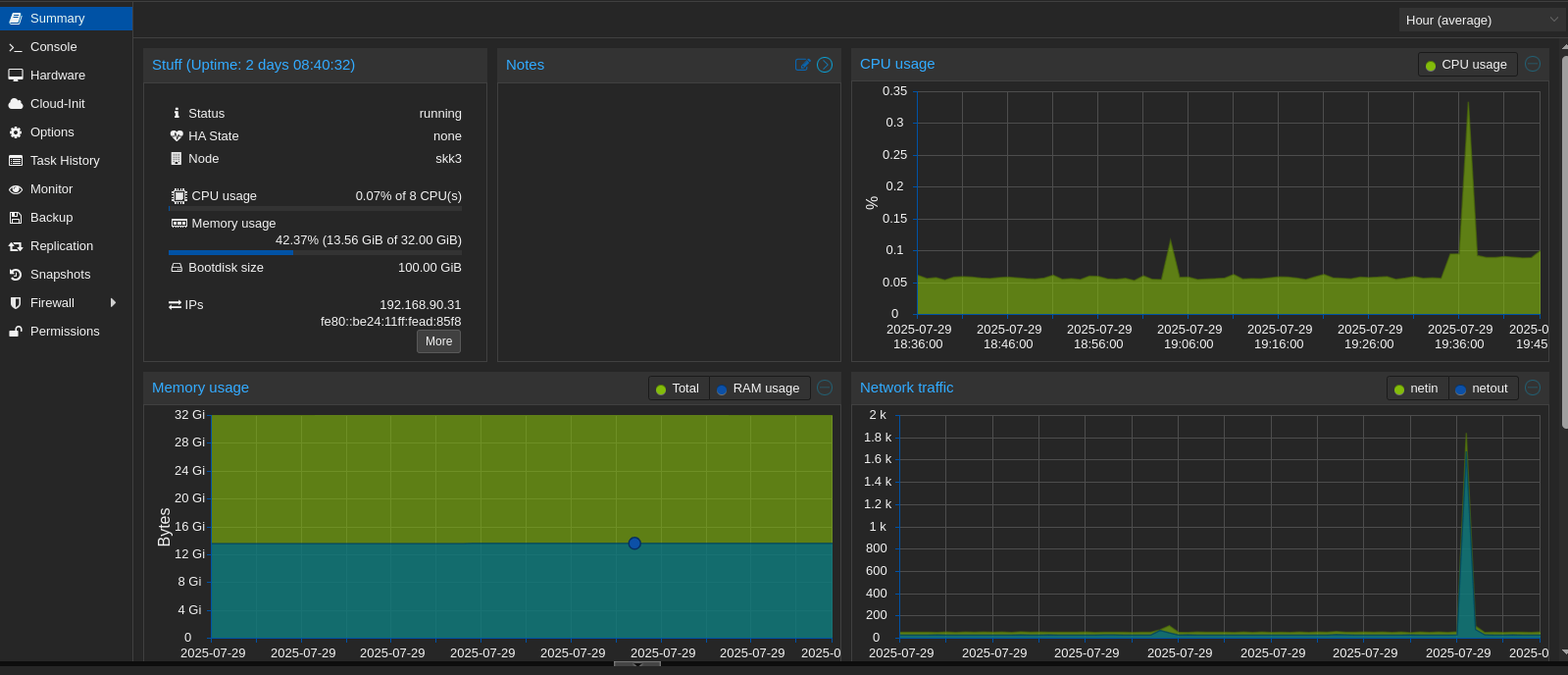The image size is (1568, 675).
Task: Click the Bootdisk size drive icon
Action: (x=177, y=268)
